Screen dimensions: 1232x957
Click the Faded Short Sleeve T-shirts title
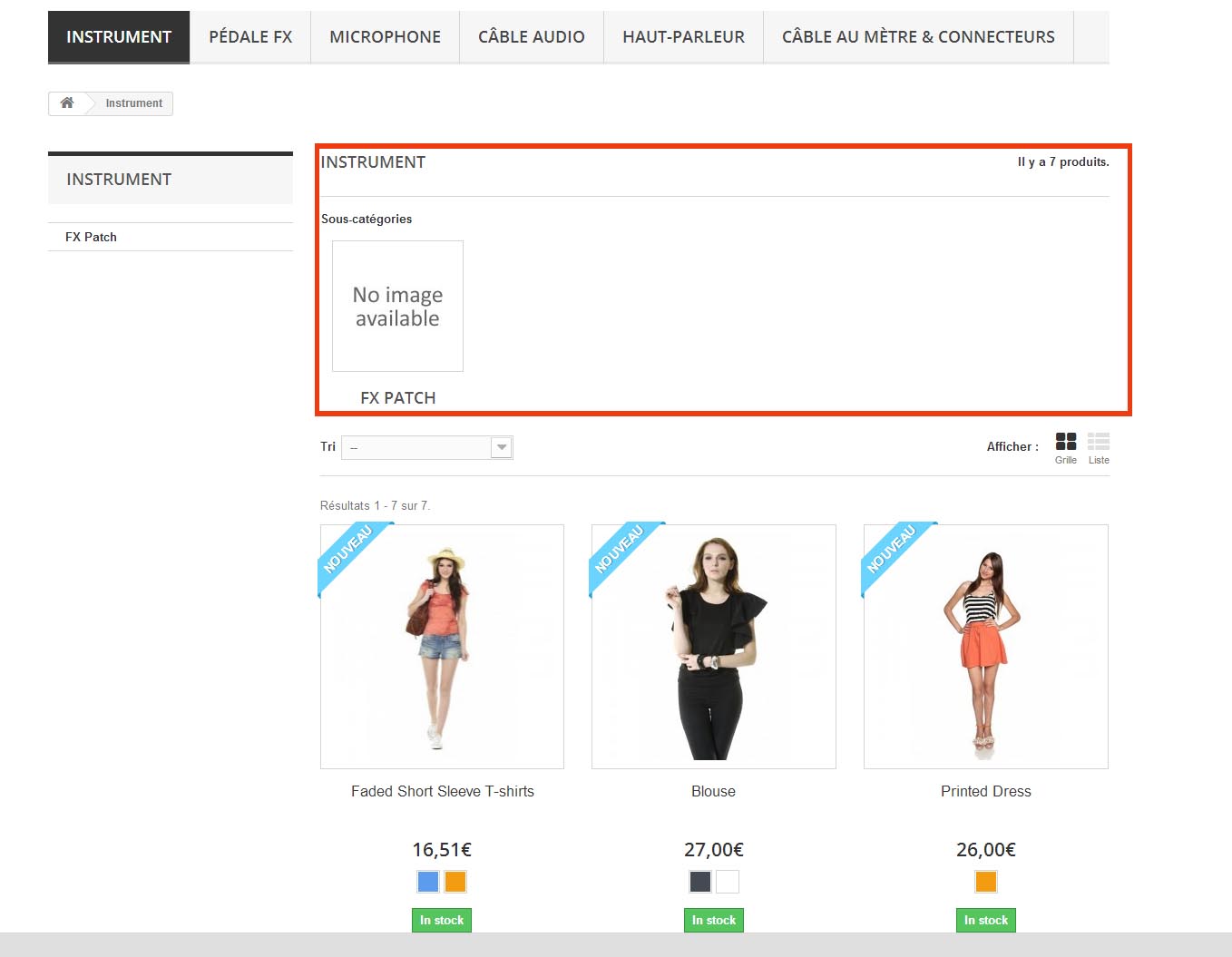pyautogui.click(x=443, y=791)
